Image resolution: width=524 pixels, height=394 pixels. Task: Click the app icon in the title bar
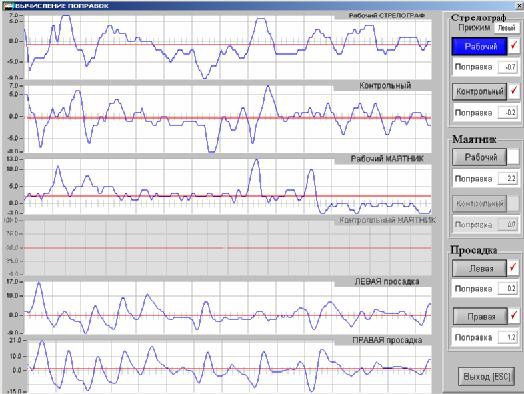[x=8, y=6]
